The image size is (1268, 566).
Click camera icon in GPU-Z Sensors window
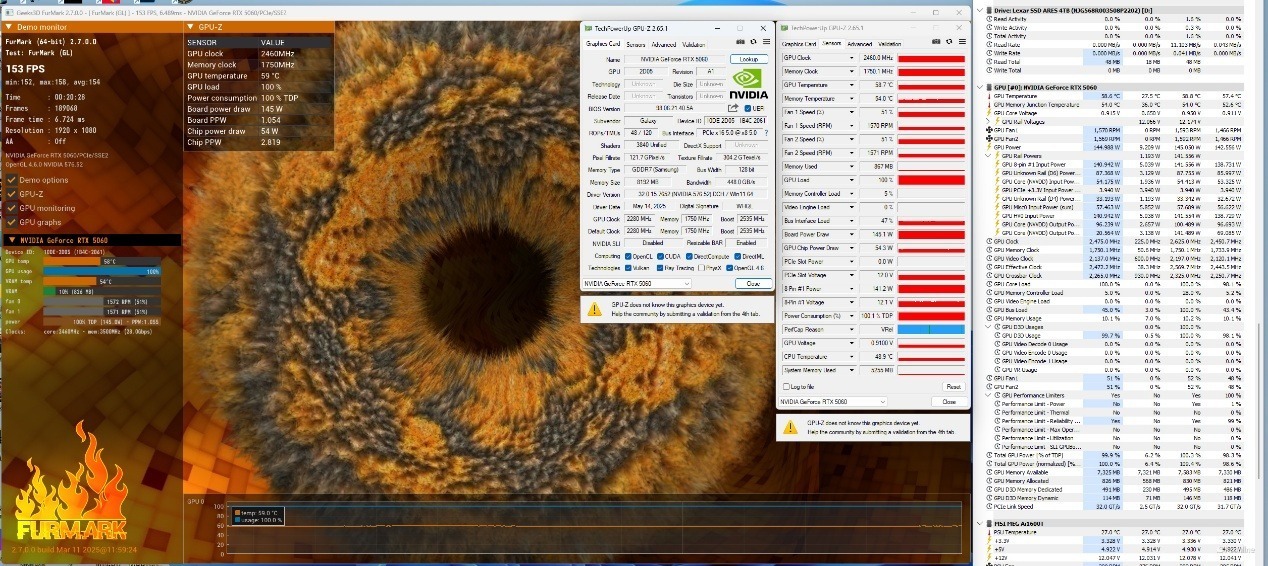(934, 44)
